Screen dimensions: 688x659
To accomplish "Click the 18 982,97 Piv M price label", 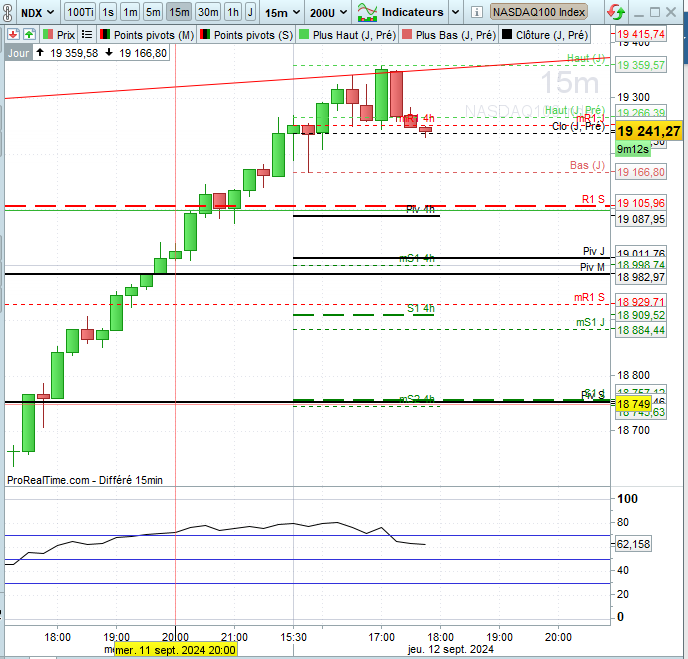I will (x=641, y=277).
